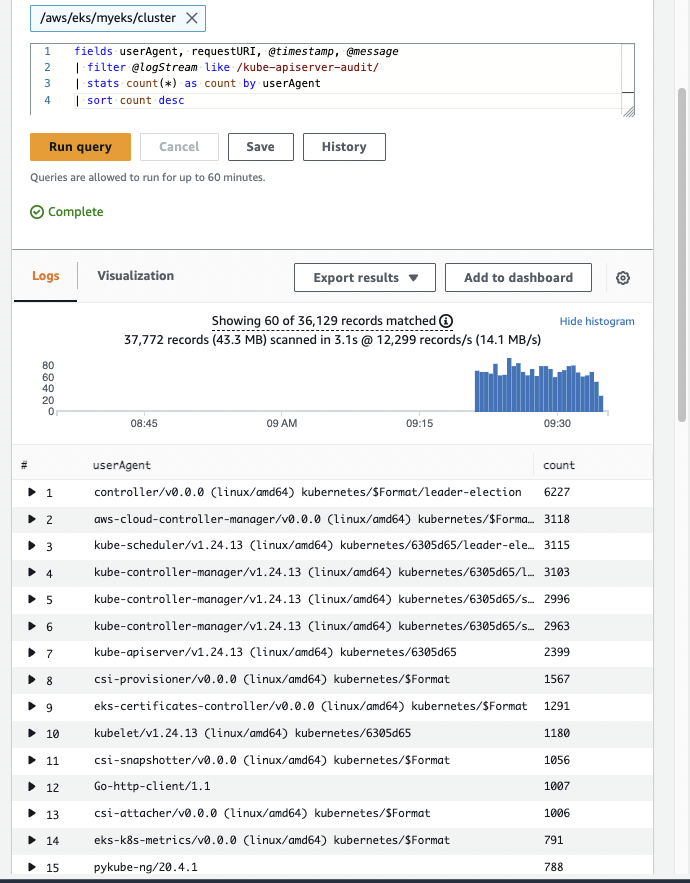
Task: Click 'pykube-ng/20.4.1' user agent text
Action: [x=145, y=867]
